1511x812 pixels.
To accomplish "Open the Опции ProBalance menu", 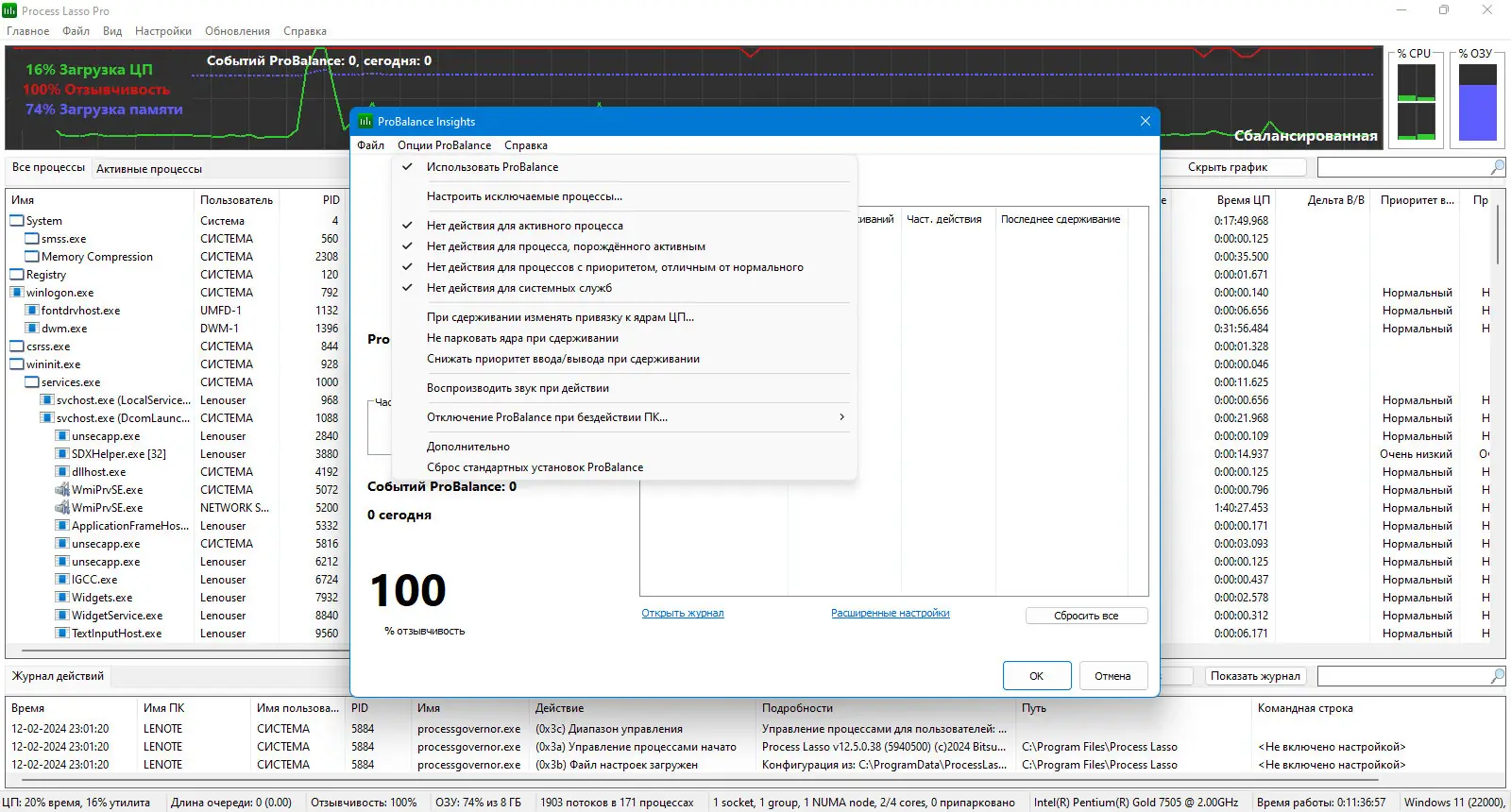I will [444, 145].
